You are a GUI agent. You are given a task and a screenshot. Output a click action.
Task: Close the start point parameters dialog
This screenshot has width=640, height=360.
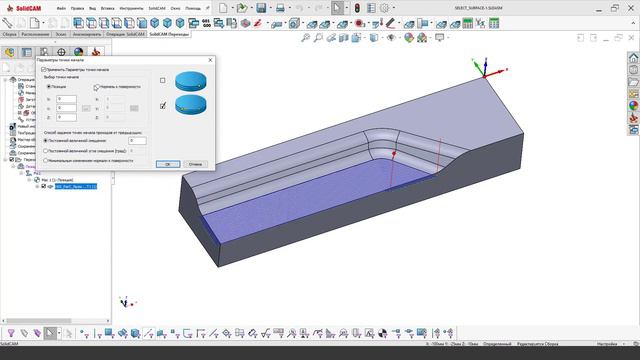click(x=210, y=60)
